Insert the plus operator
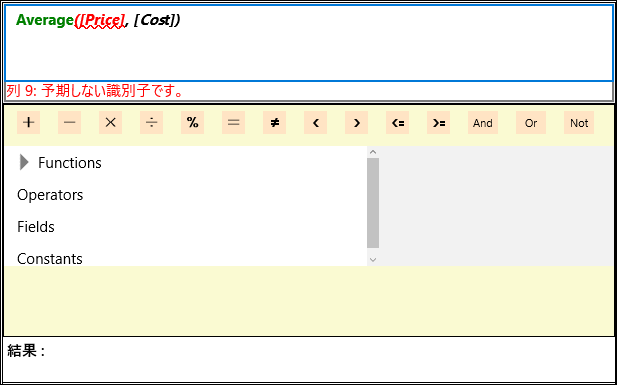 28,123
